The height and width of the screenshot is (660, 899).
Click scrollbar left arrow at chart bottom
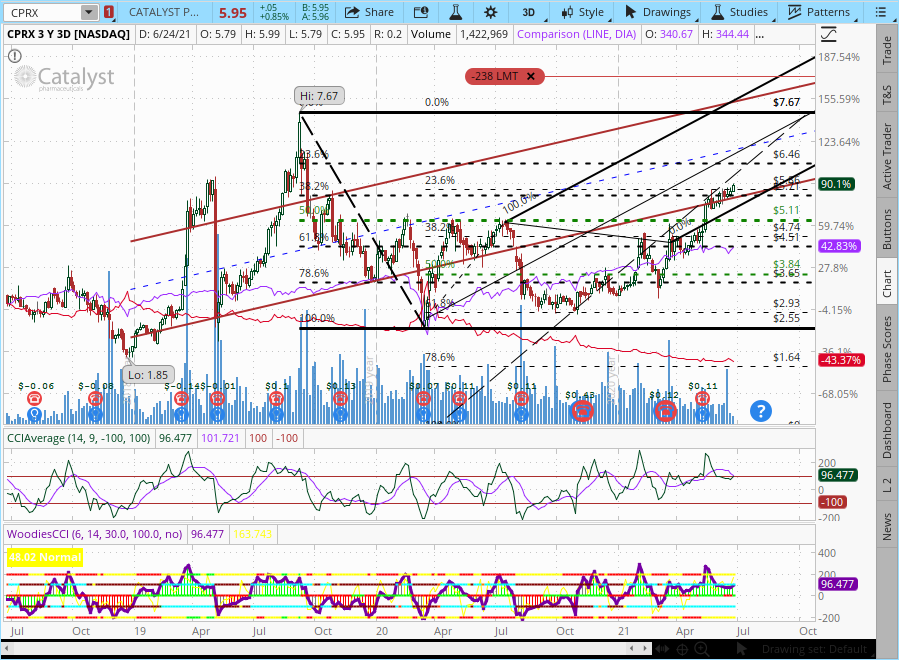[8, 649]
